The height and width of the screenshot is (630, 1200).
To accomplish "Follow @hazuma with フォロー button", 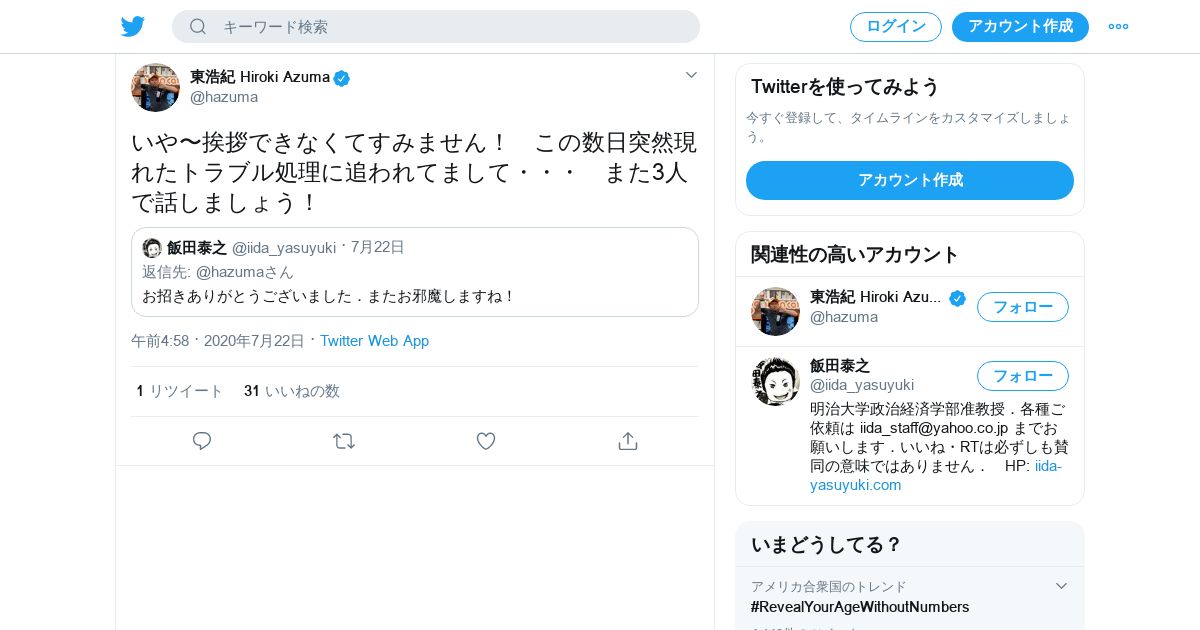I will (1023, 307).
